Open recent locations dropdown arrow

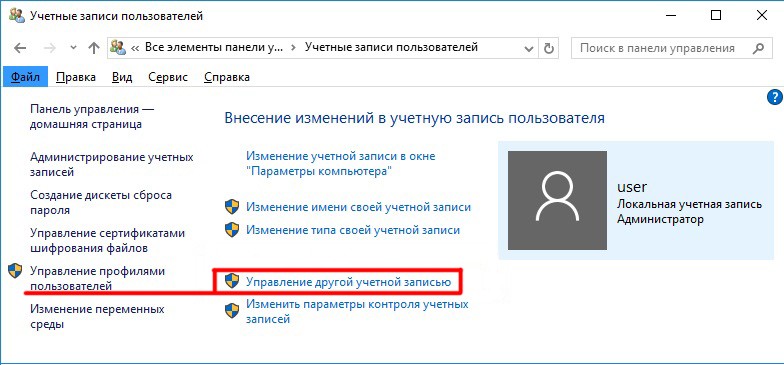(x=74, y=48)
